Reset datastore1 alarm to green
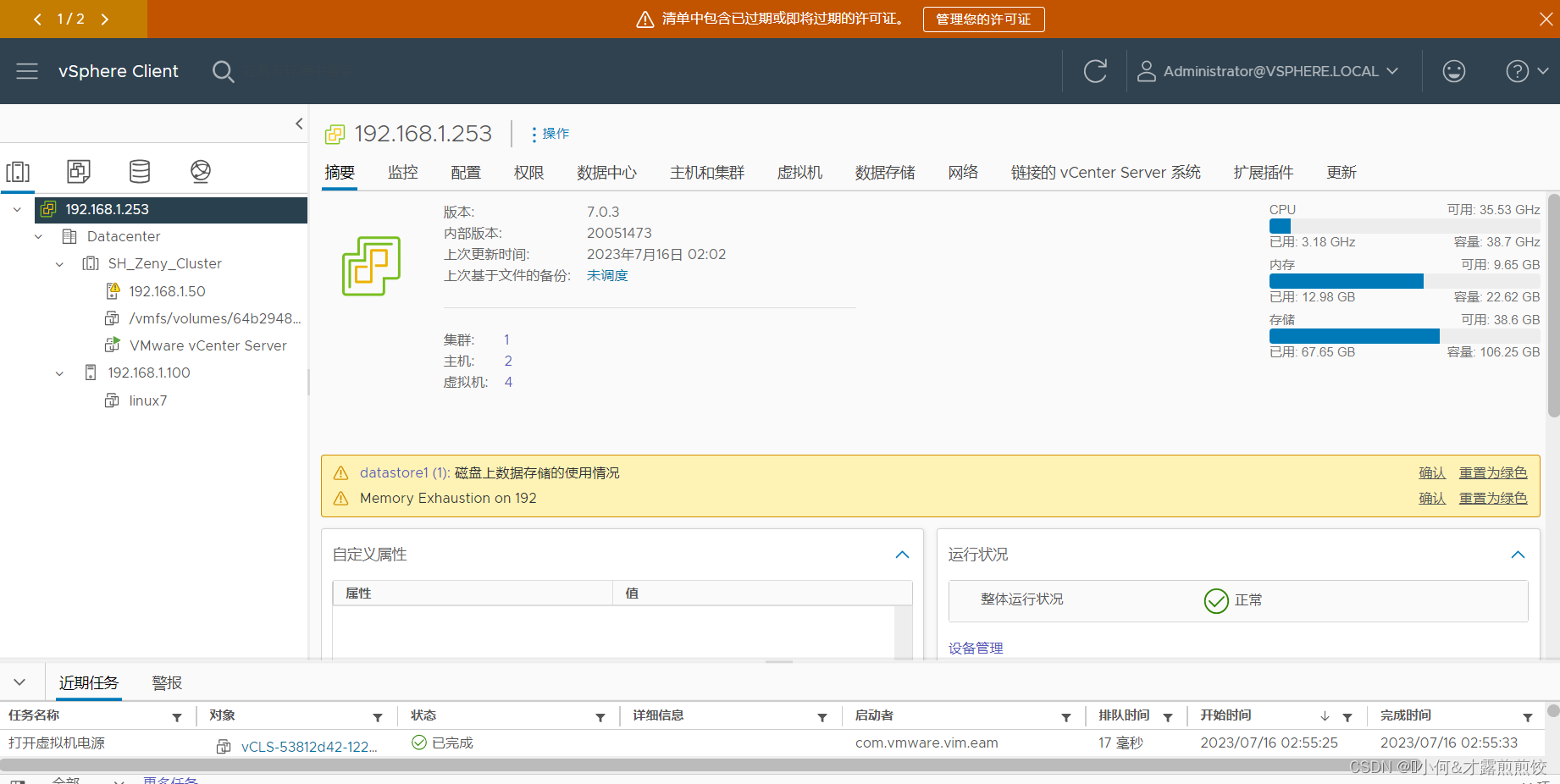The width and height of the screenshot is (1560, 784). [1493, 472]
